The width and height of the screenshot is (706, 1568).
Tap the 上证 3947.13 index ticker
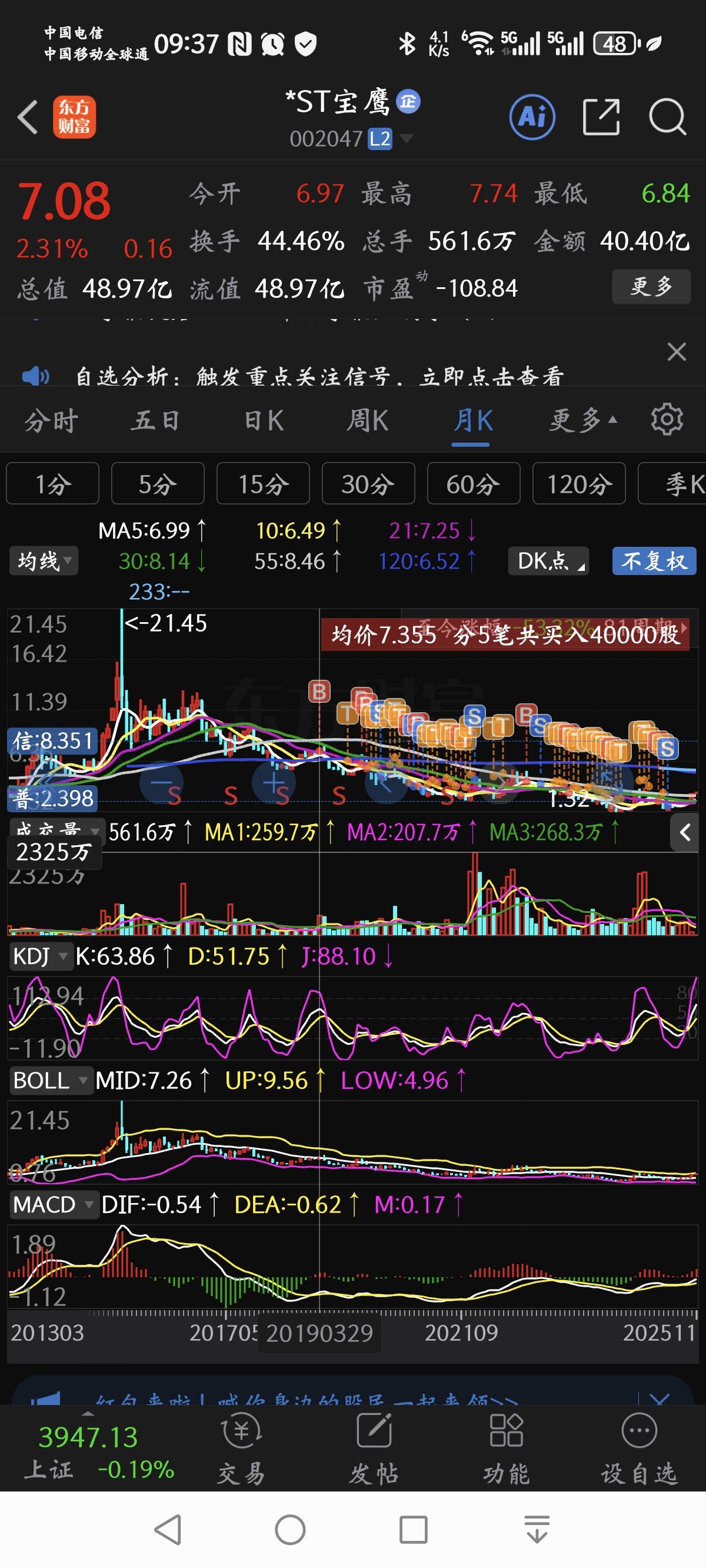pyautogui.click(x=99, y=1454)
